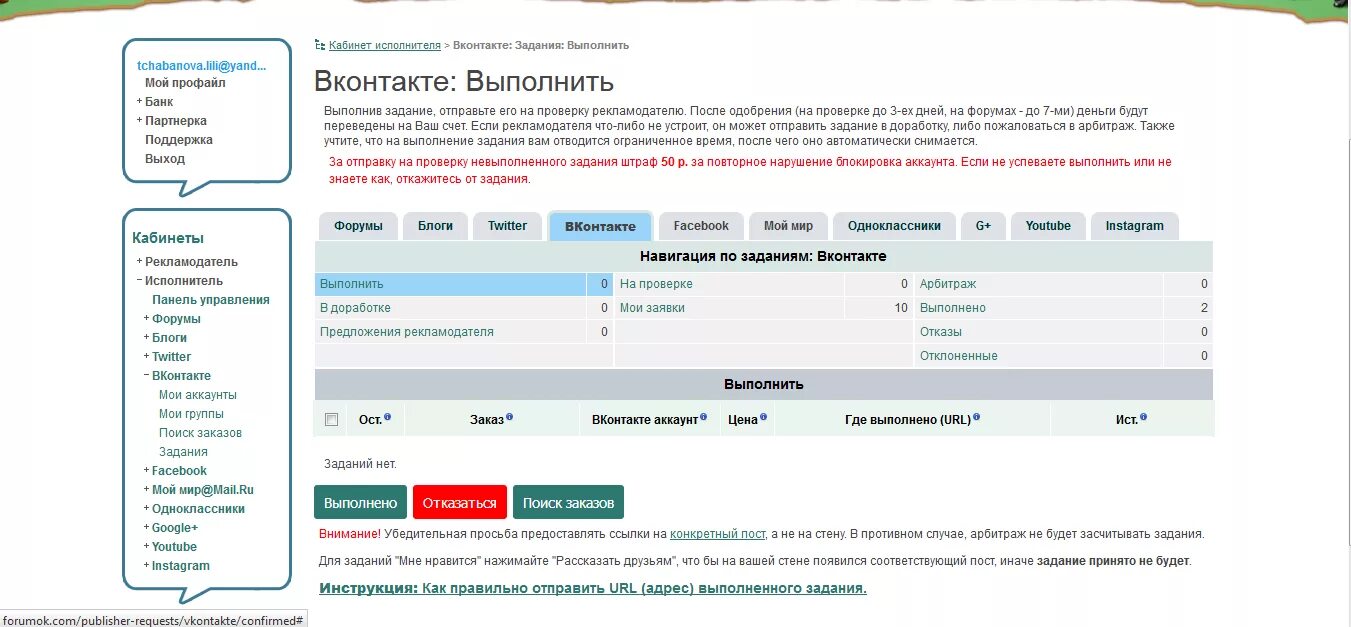Open Мои аккаунты under ВКонтакте
The width and height of the screenshot is (1351, 627).
(x=198, y=395)
